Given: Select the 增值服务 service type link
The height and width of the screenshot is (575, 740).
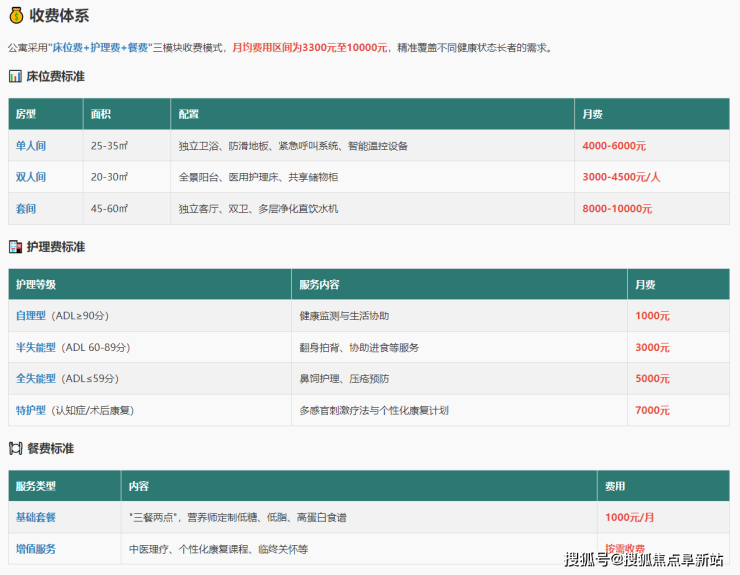Looking at the screenshot, I should 36,549.
